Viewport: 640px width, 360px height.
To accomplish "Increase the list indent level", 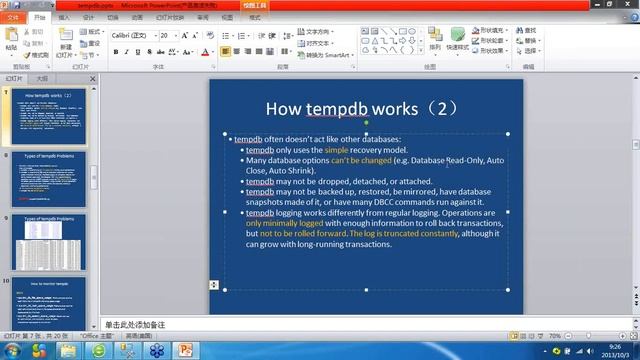I will (x=272, y=36).
